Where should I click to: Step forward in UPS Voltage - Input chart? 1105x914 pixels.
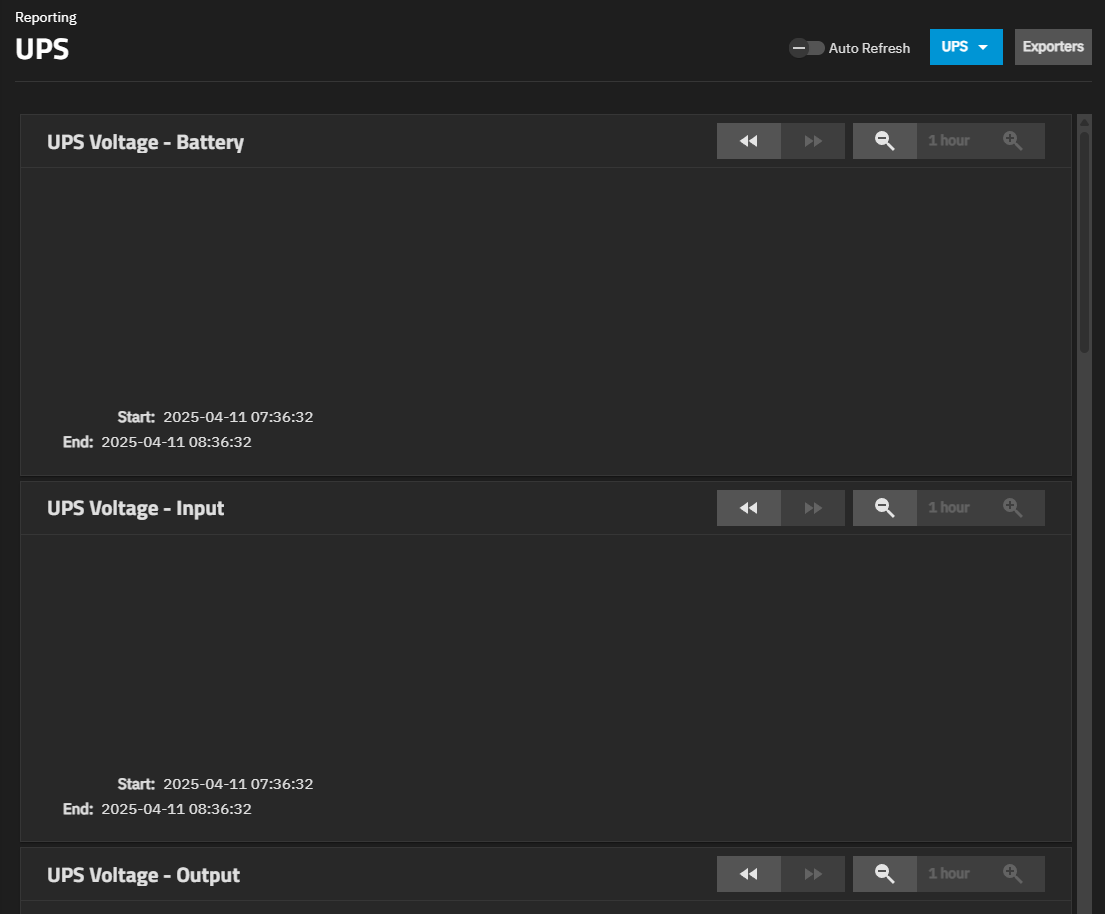pyautogui.click(x=813, y=508)
